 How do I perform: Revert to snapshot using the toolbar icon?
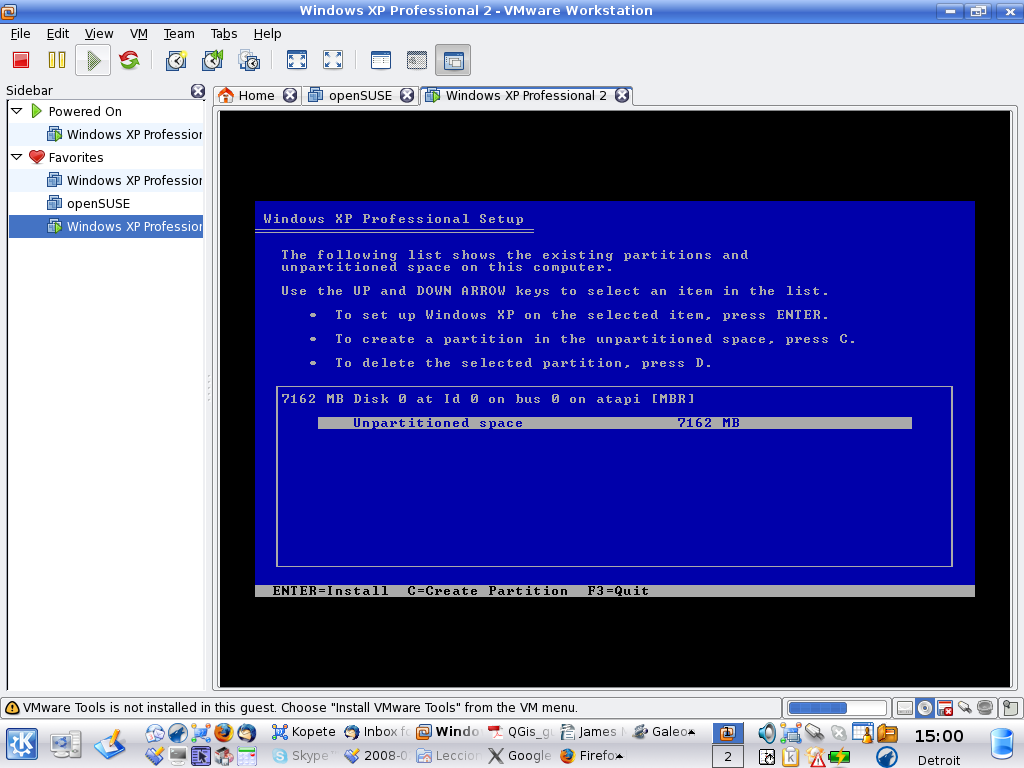pyautogui.click(x=212, y=60)
